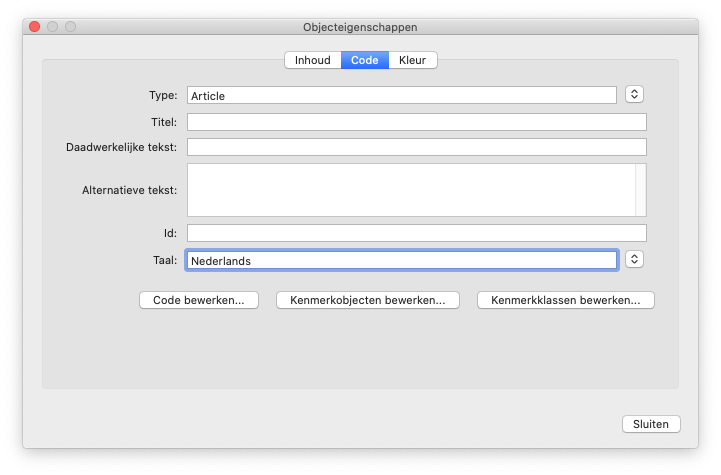Click the Alternatieve tekst scrollbar track
Image resolution: width=721 pixels, height=475 pixels.
tap(641, 190)
